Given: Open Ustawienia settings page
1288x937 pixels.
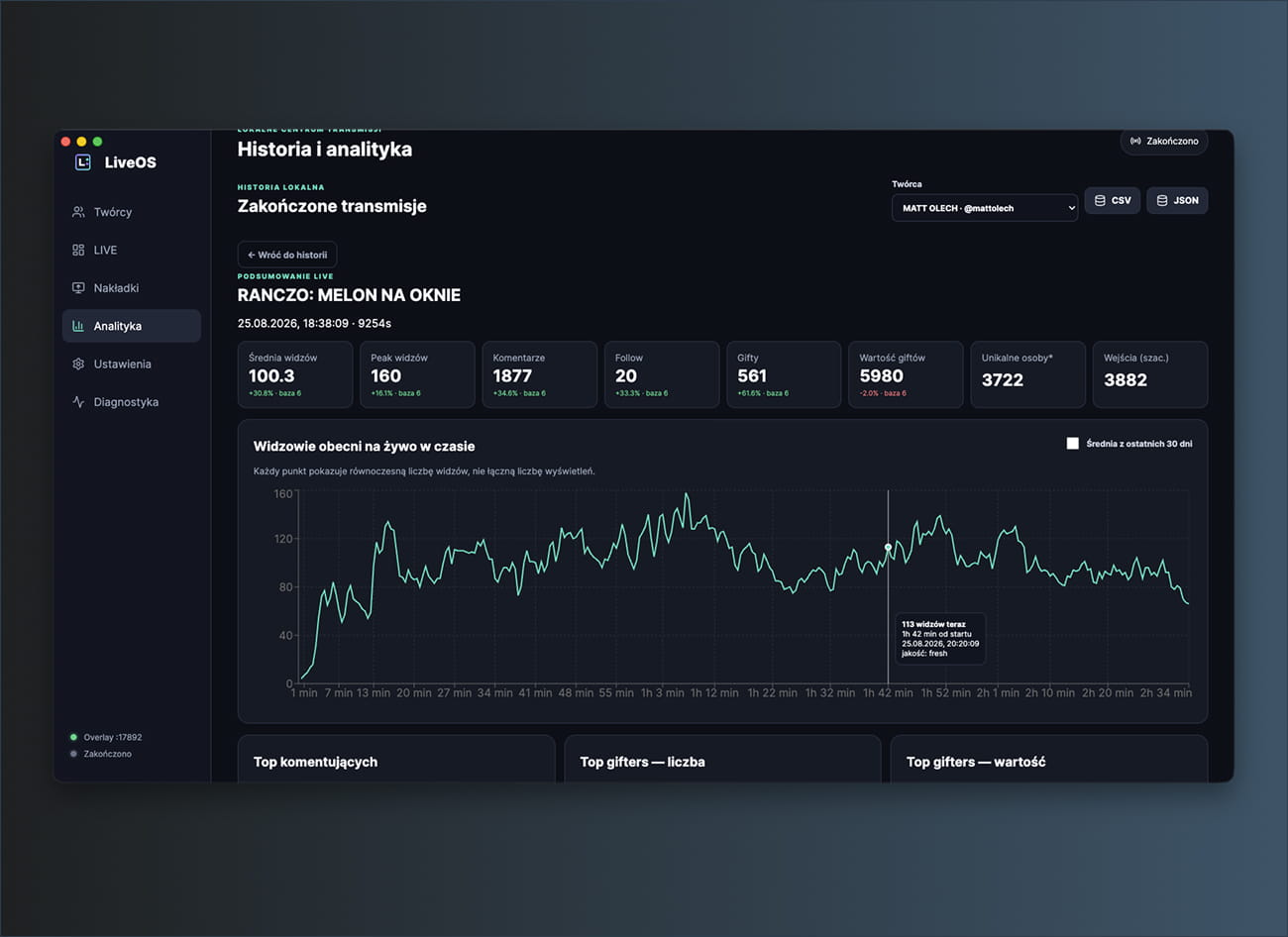Looking at the screenshot, I should coord(132,364).
